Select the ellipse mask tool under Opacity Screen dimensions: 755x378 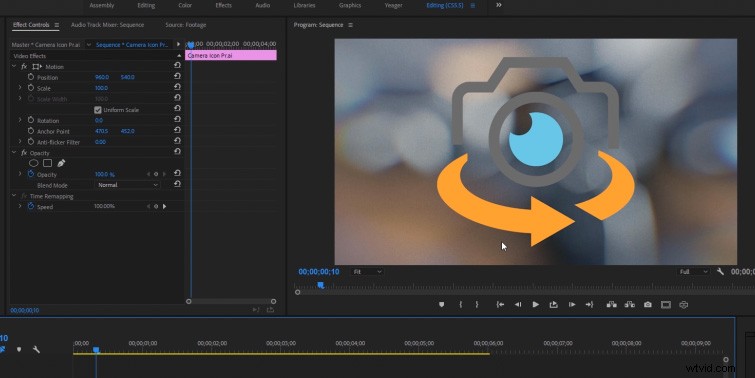coord(34,163)
